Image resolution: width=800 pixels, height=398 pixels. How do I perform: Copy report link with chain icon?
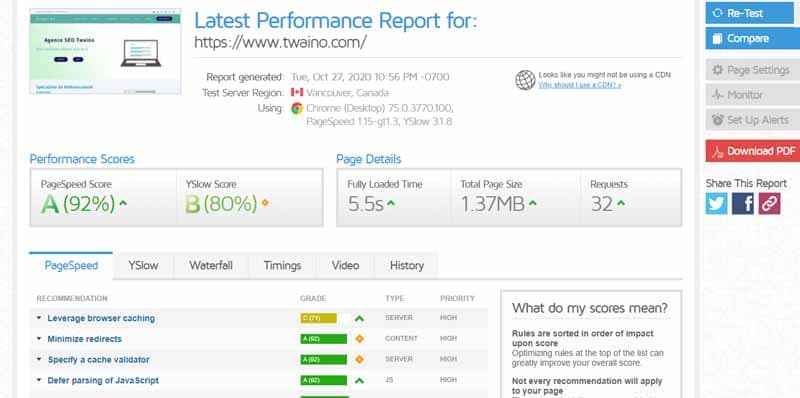tap(769, 204)
